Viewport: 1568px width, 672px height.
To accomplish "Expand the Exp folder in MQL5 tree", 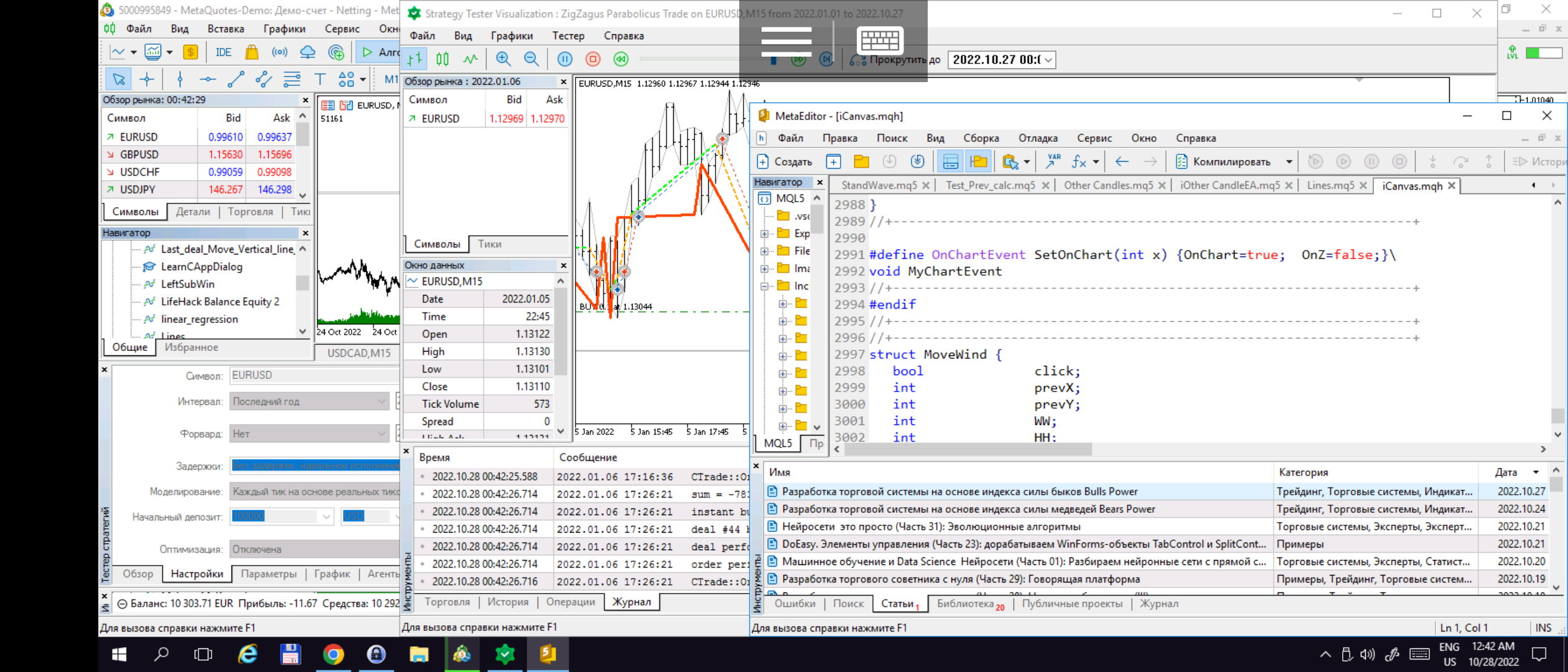I will [764, 234].
